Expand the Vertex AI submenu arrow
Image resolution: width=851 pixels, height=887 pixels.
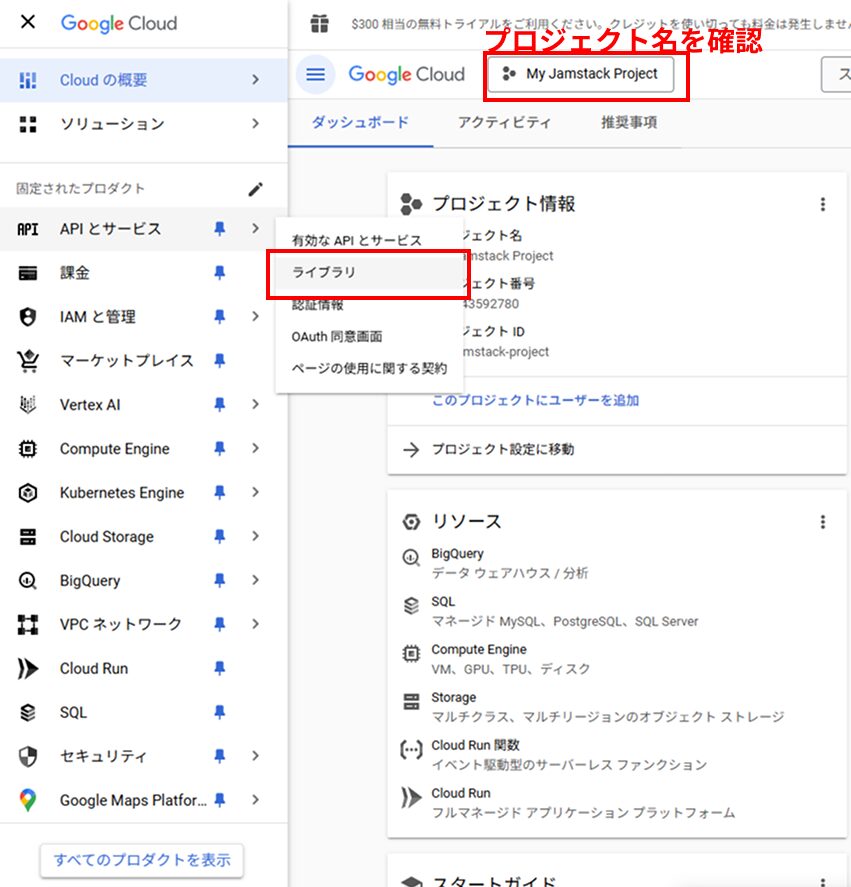(256, 404)
